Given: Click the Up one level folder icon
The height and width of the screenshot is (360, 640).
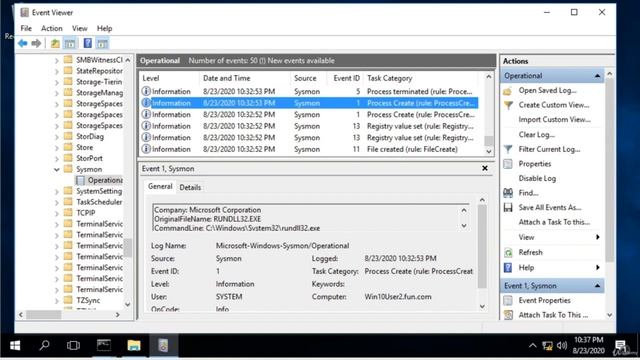Looking at the screenshot, I should click(x=55, y=43).
